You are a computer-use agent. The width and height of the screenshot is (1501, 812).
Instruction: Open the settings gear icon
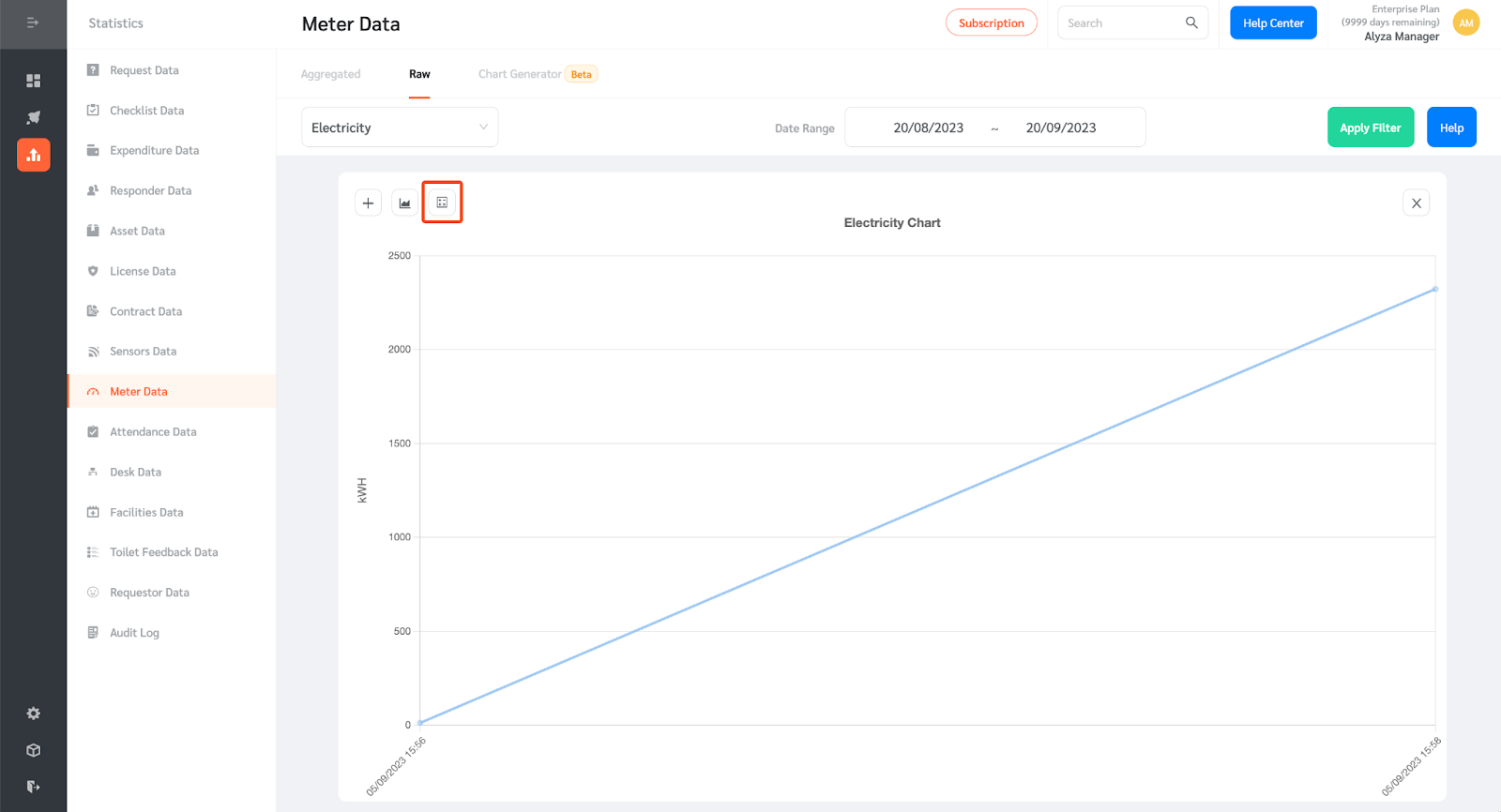coord(34,714)
